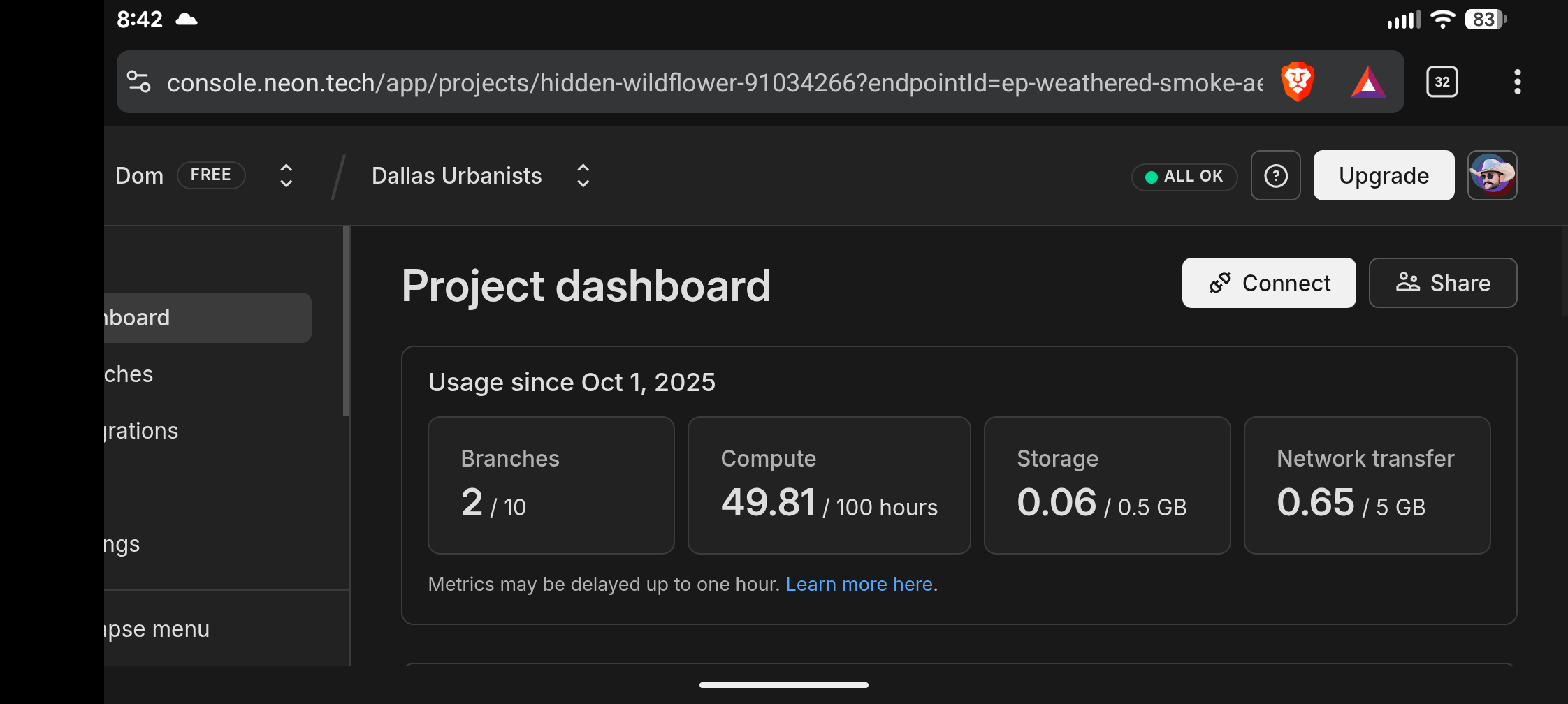1568x704 pixels.
Task: Open the browser tab switcher showing 32
Action: 1442,82
